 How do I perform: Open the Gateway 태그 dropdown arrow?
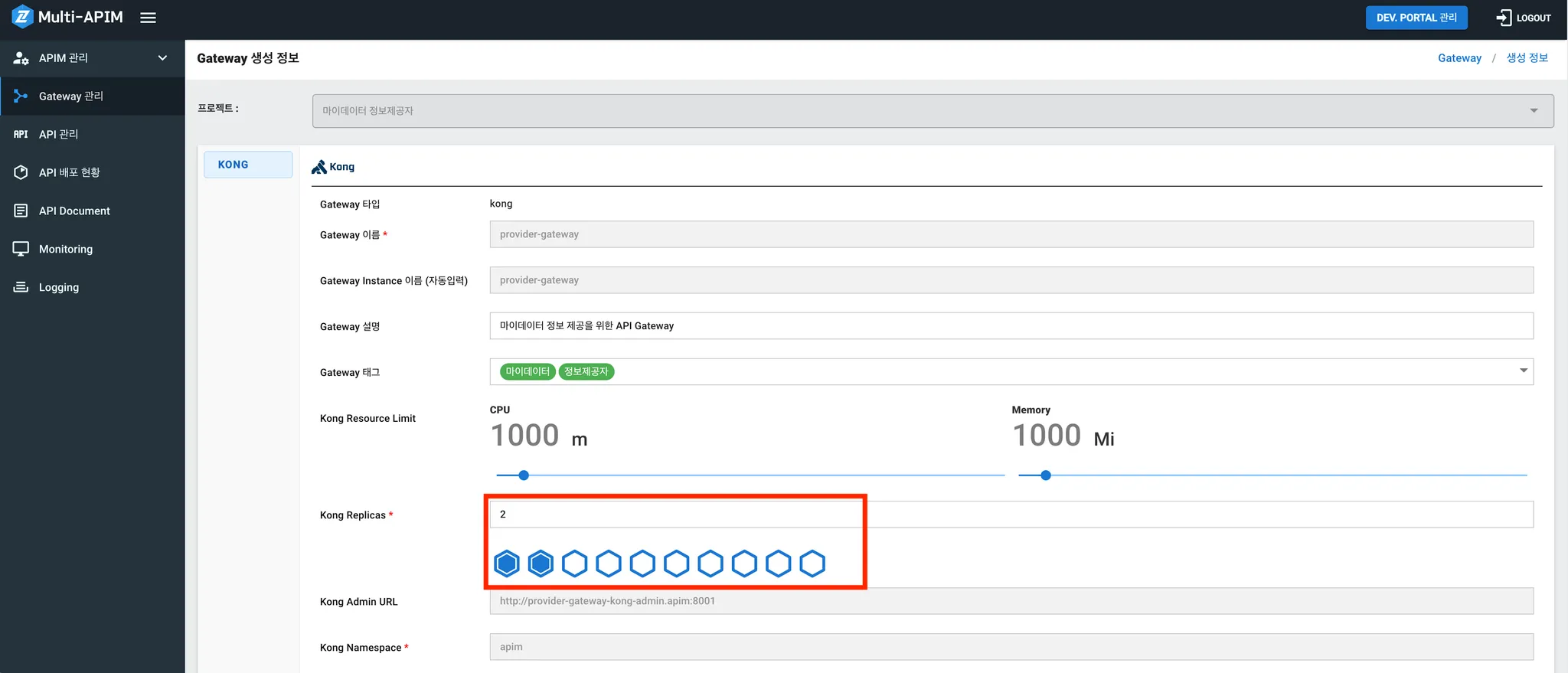[1524, 371]
